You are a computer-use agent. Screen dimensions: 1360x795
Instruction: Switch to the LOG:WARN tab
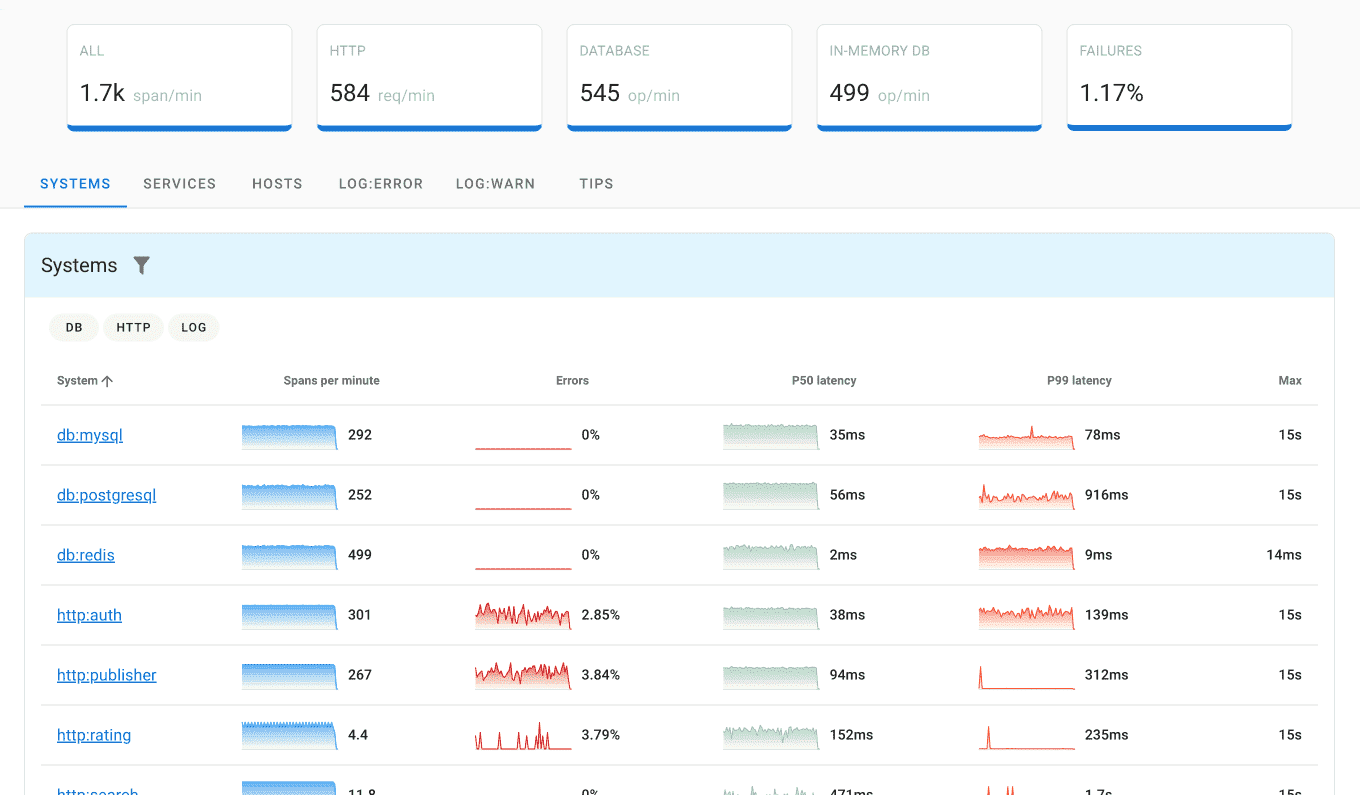(x=495, y=183)
